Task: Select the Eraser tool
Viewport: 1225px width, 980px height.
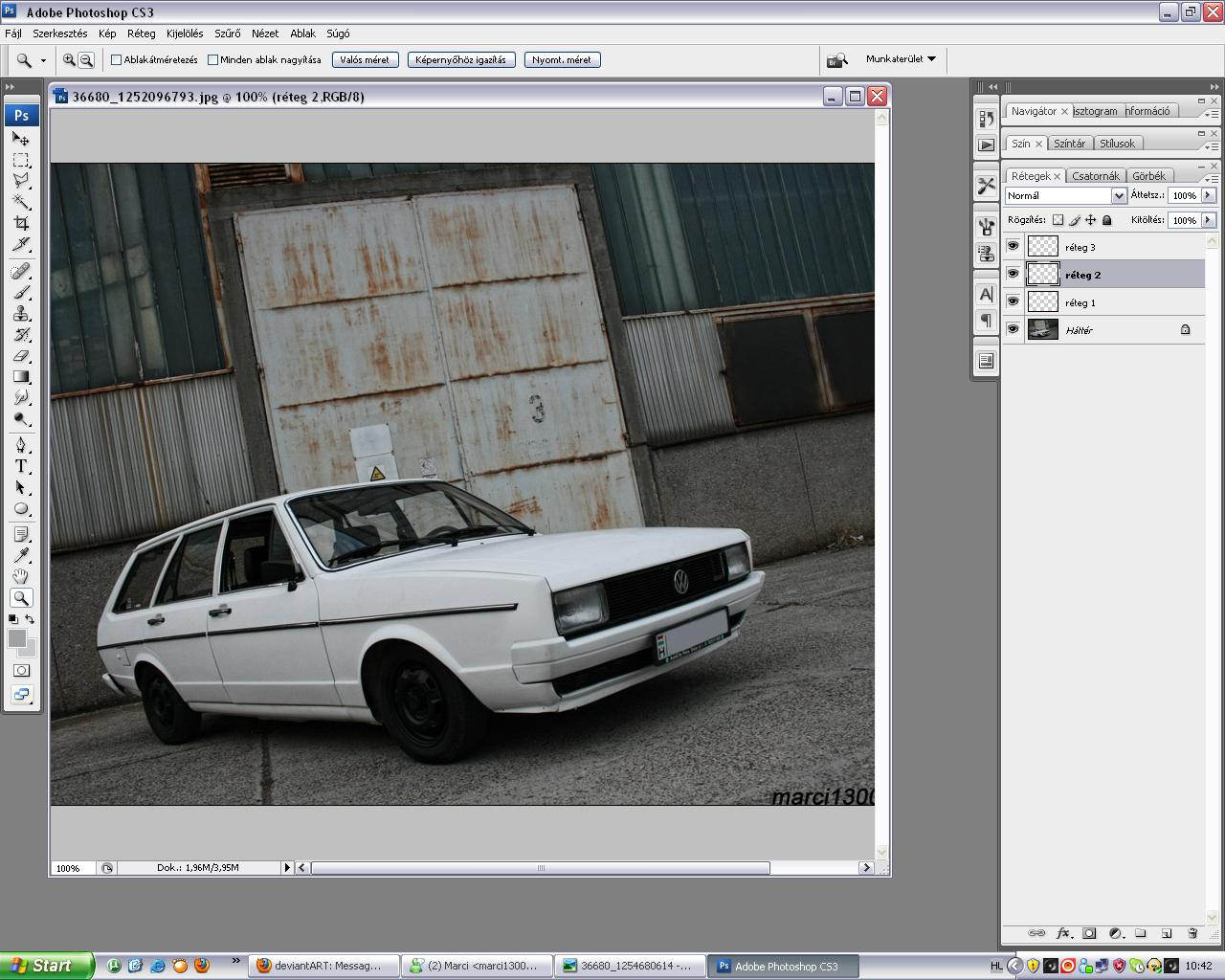Action: [21, 356]
